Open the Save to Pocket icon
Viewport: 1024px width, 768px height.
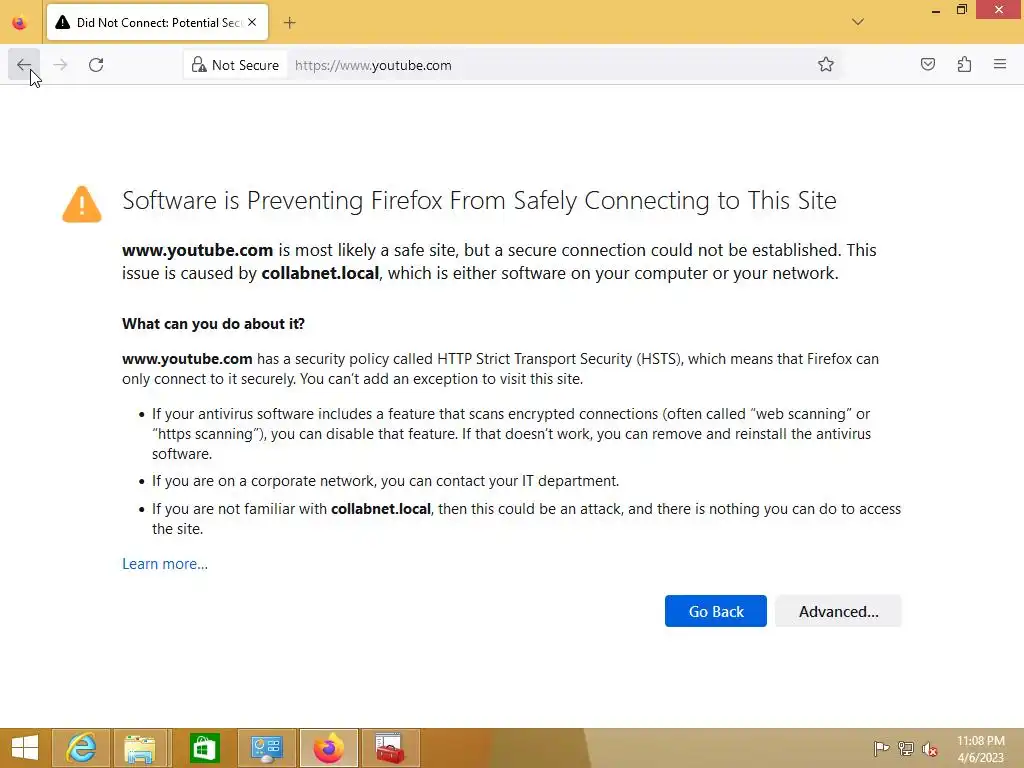928,65
